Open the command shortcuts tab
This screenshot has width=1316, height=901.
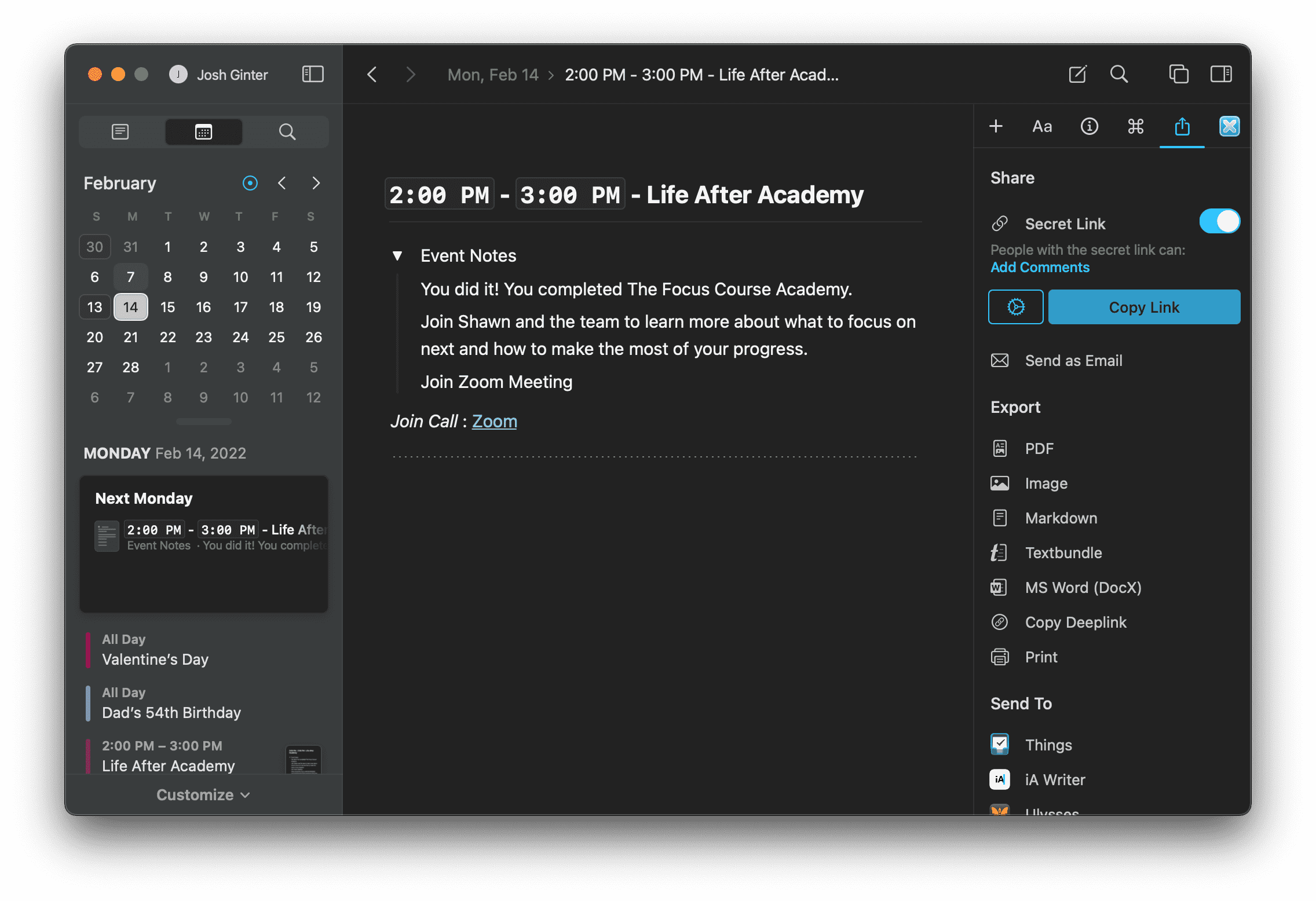pos(1136,126)
